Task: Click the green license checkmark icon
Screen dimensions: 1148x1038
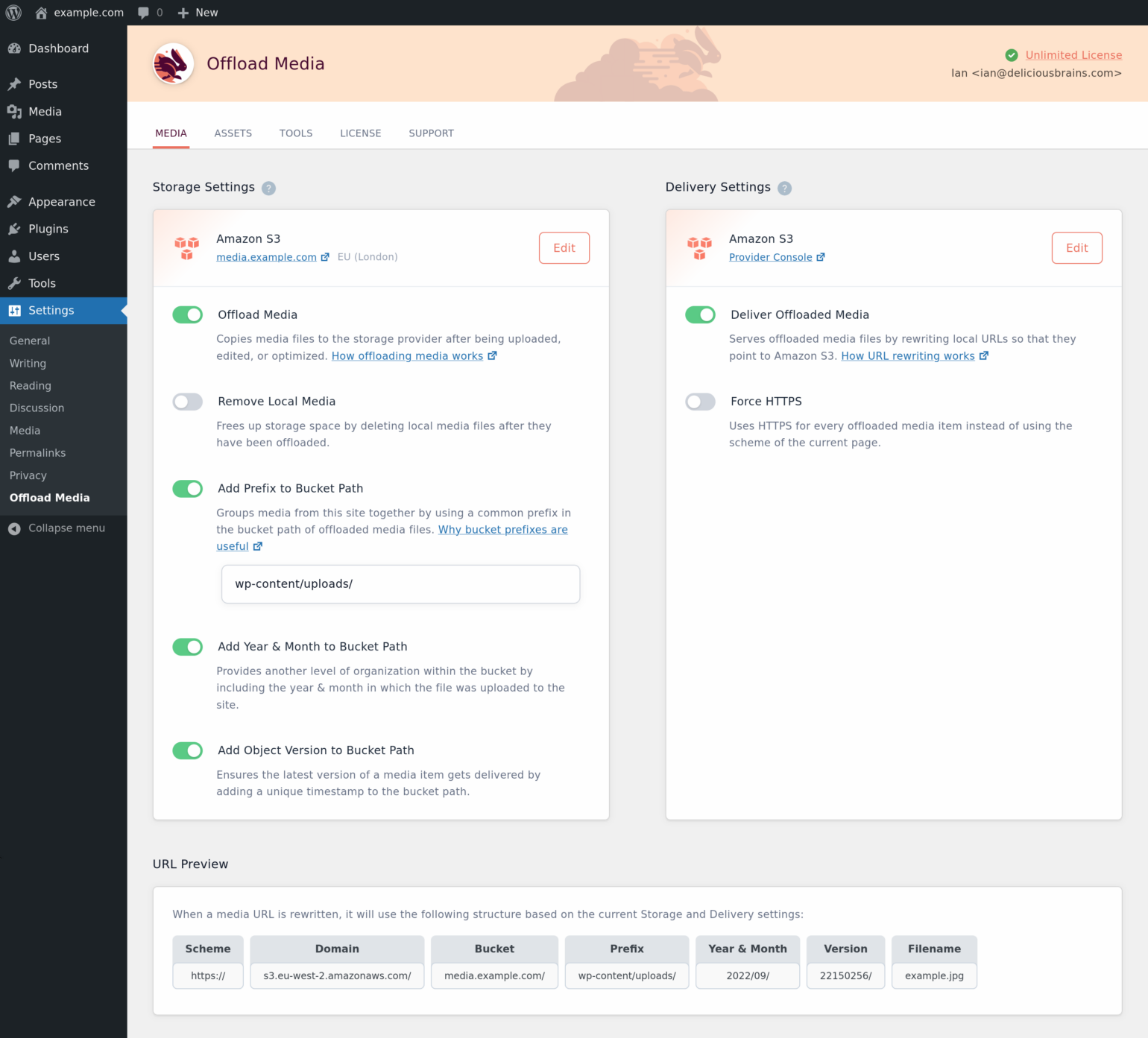Action: click(1012, 55)
